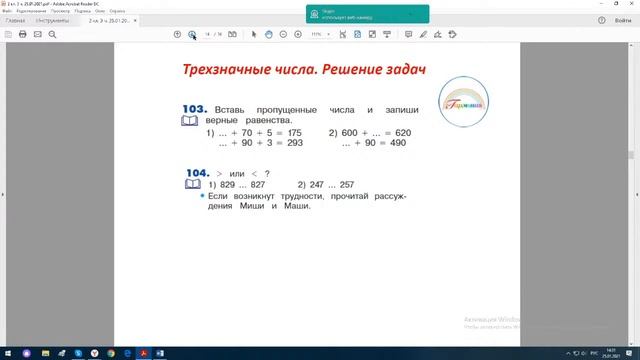Open the Редактирование menu
The width and height of the screenshot is (640, 360).
pos(31,11)
